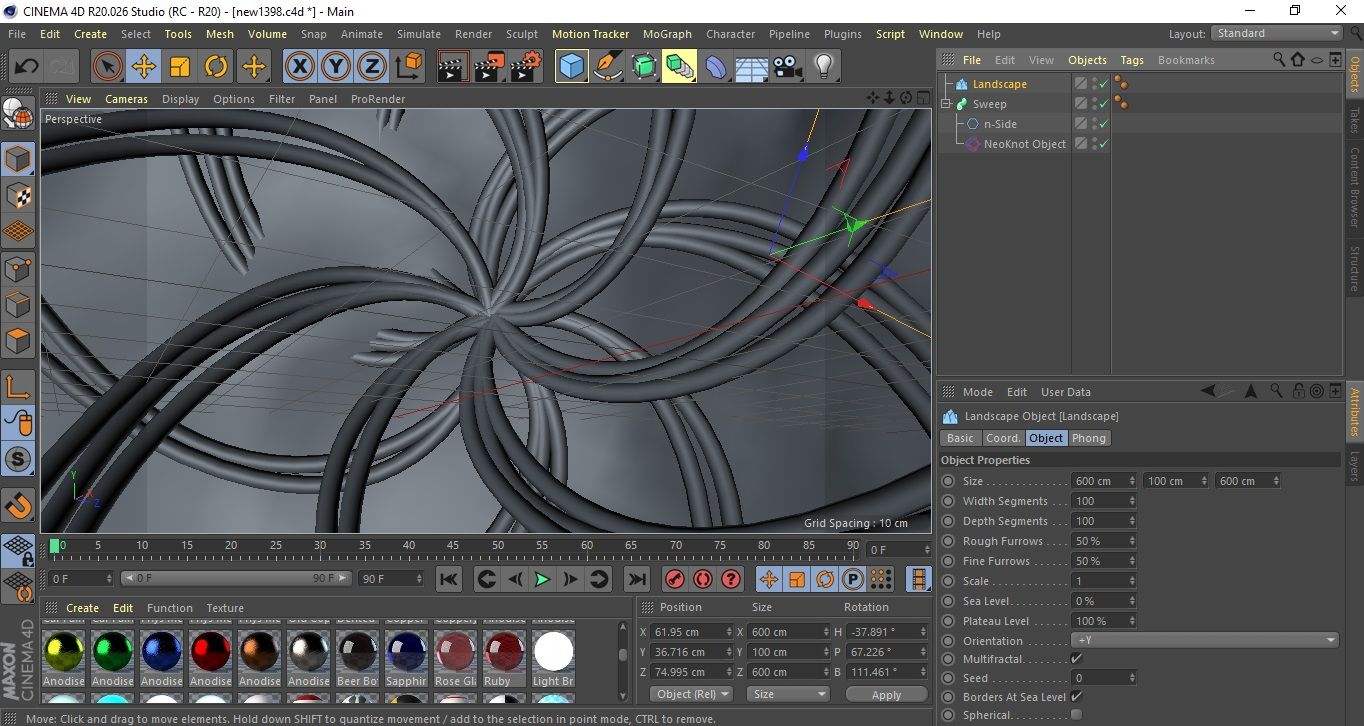
Task: Select Points mode icon
Action: tap(18, 268)
